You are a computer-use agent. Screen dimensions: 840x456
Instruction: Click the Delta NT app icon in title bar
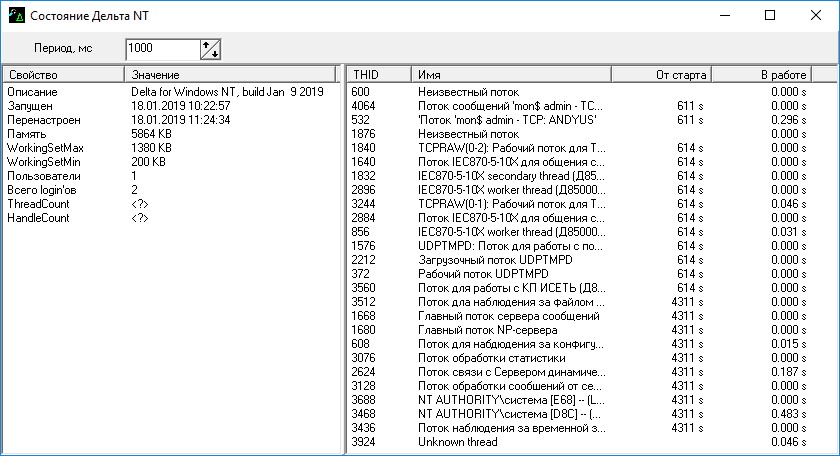point(16,16)
